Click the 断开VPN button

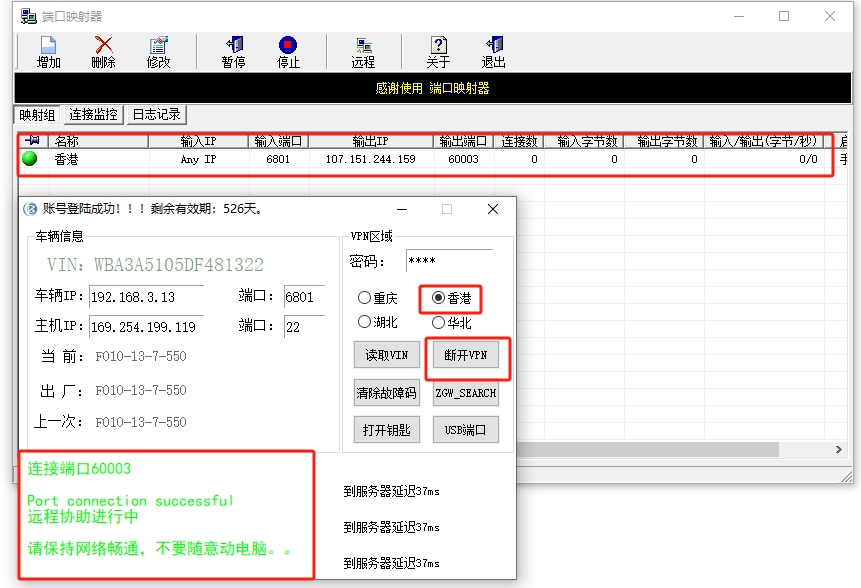click(x=465, y=356)
